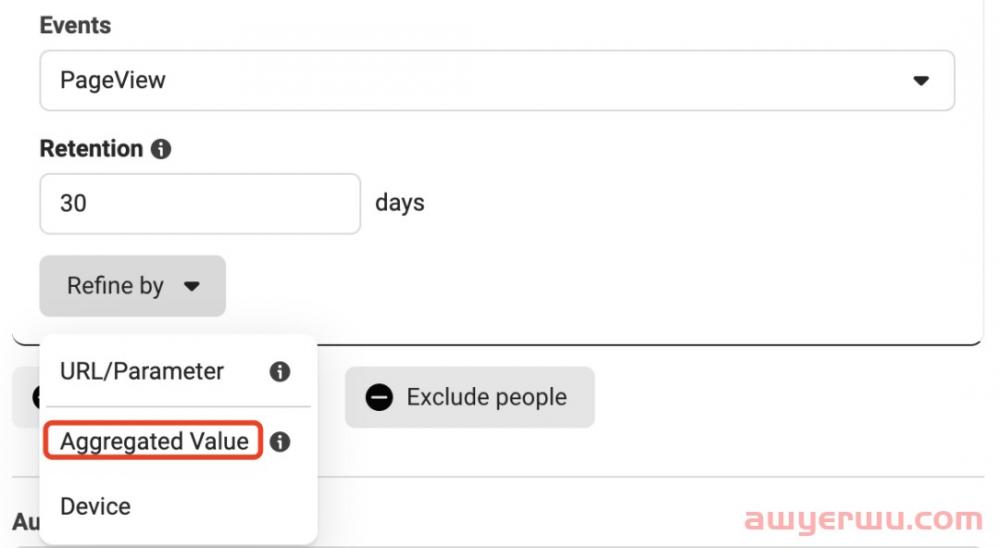Click the info icon beside URL/Parameter
Screen dimensions: 1000x548
tap(280, 371)
